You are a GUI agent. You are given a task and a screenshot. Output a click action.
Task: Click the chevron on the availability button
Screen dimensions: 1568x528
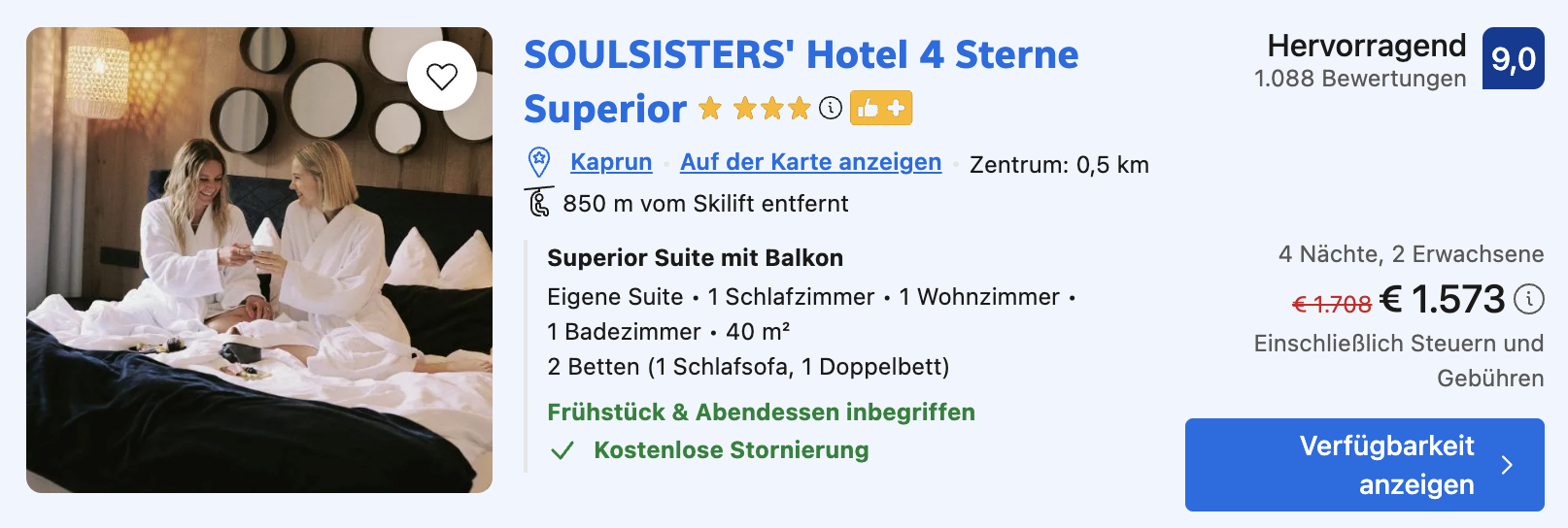coord(1507,465)
